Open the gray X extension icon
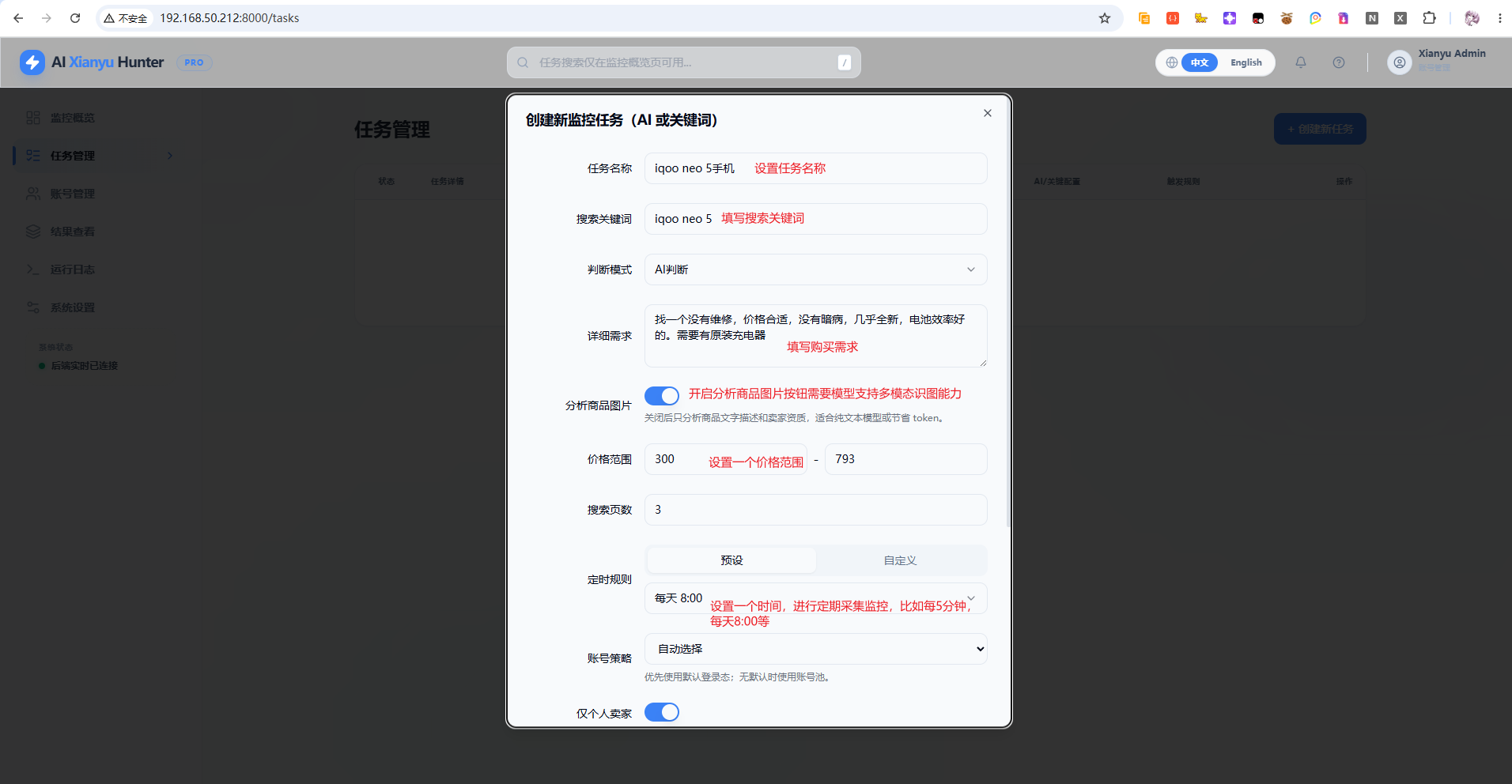1512x784 pixels. point(1400,18)
